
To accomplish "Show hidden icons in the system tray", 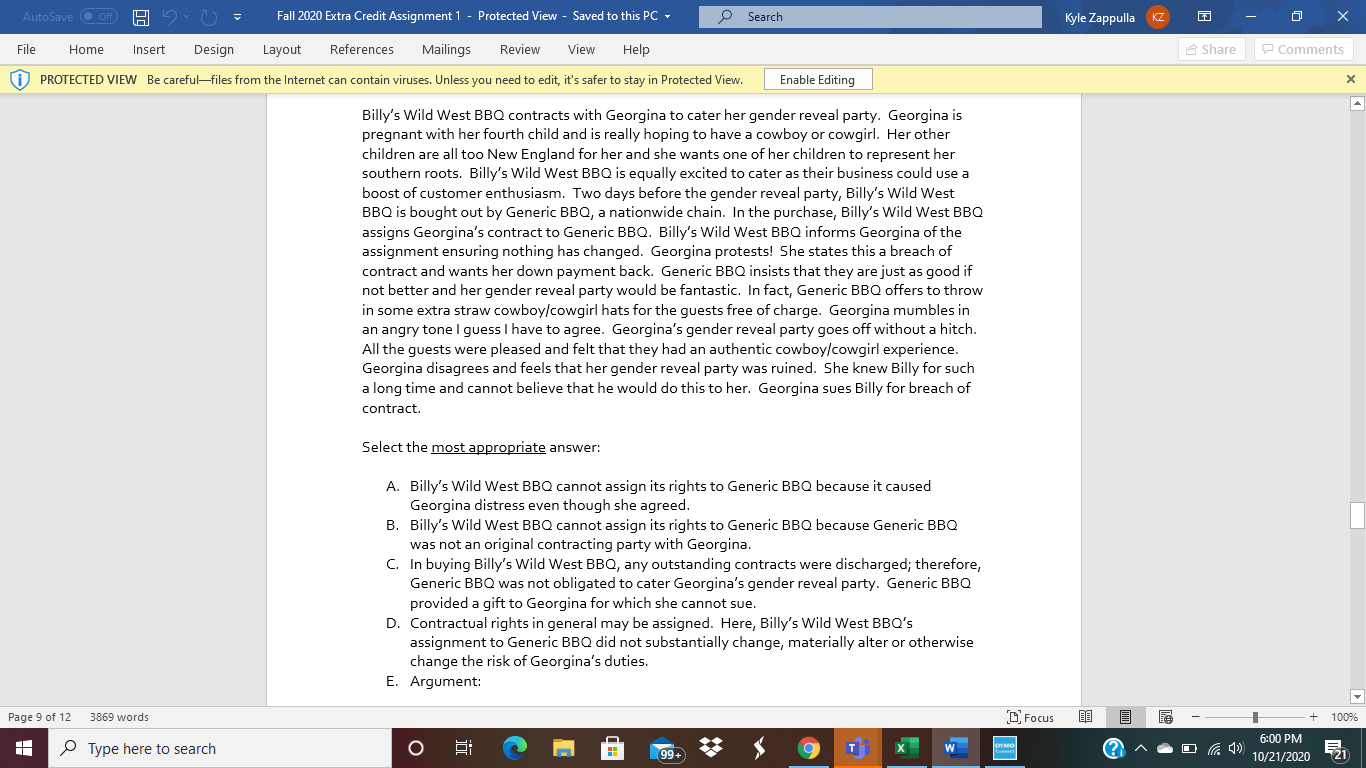I will 1140,748.
